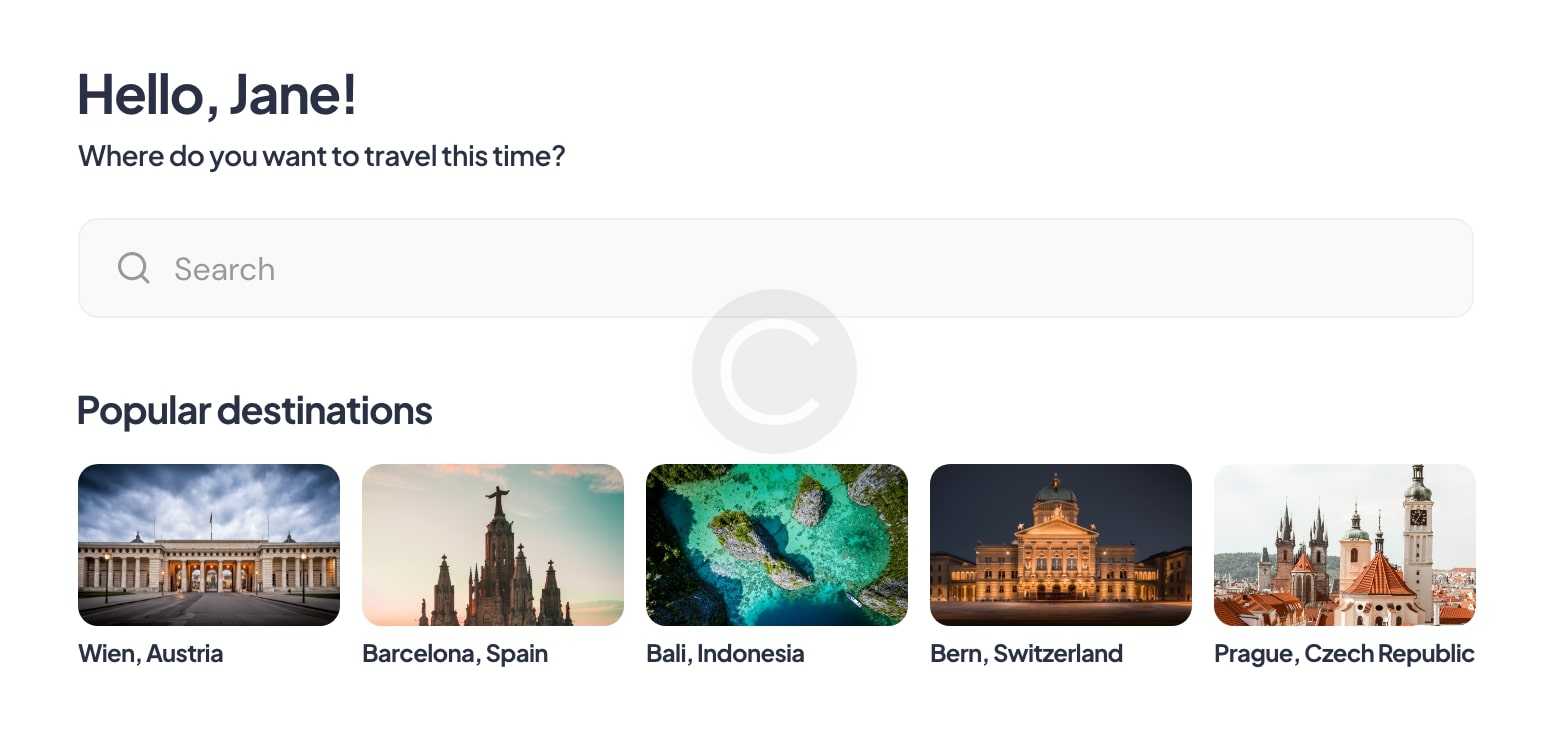
Task: Choose the Prague rooftops photo thumbnail
Action: coord(1345,544)
